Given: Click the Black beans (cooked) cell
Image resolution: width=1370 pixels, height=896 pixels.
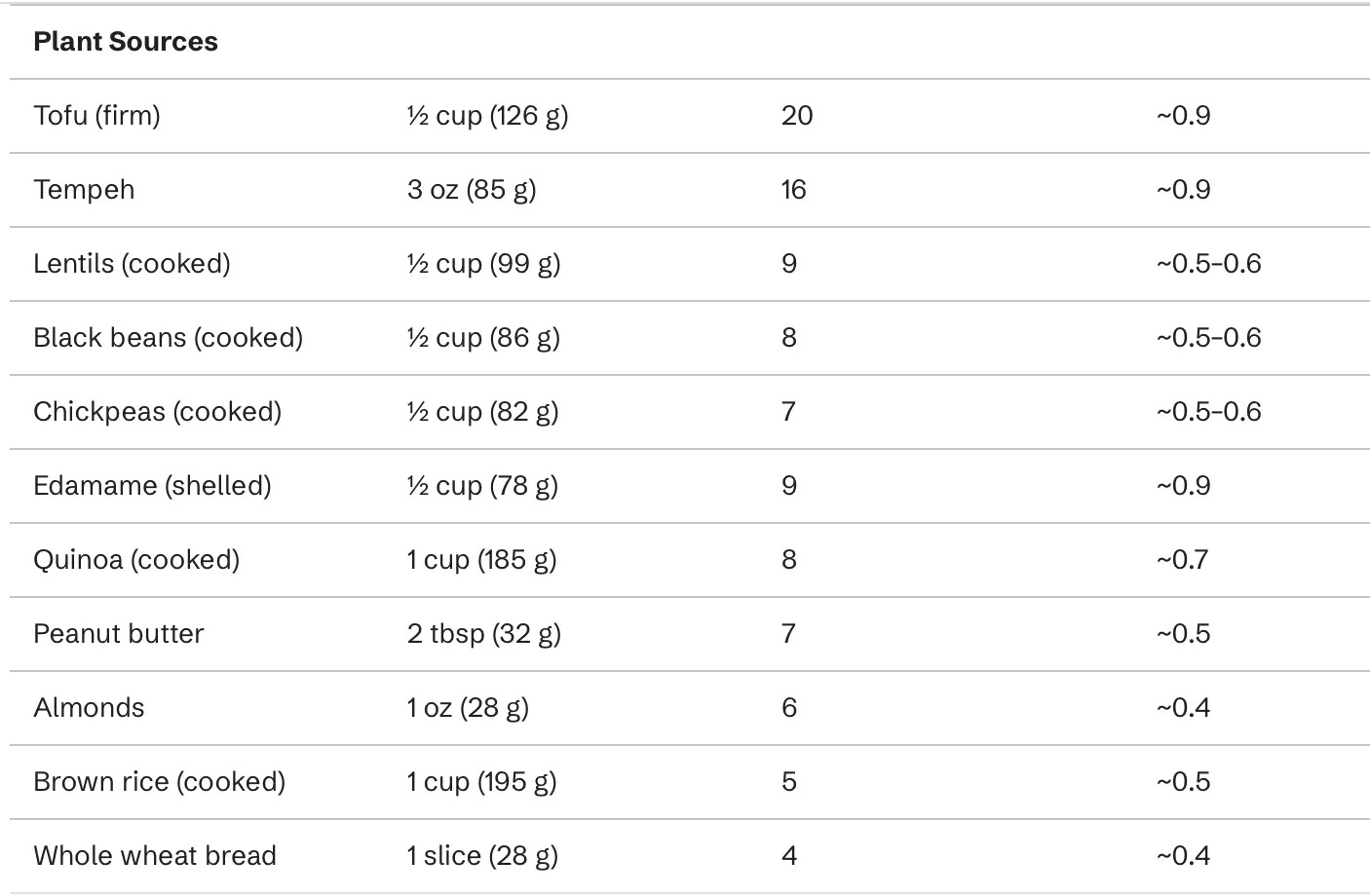Looking at the screenshot, I should click(168, 338).
